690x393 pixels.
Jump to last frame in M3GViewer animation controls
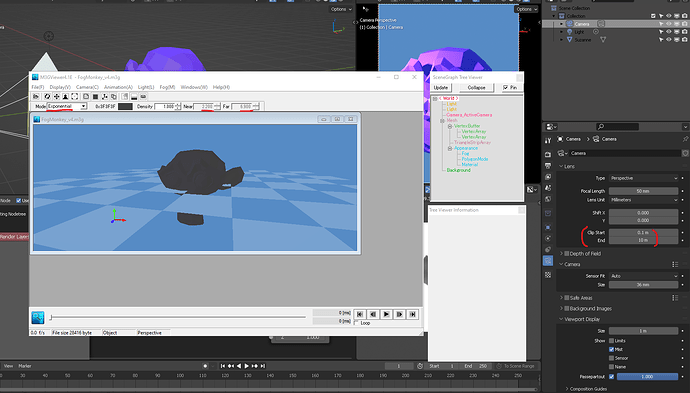click(412, 314)
